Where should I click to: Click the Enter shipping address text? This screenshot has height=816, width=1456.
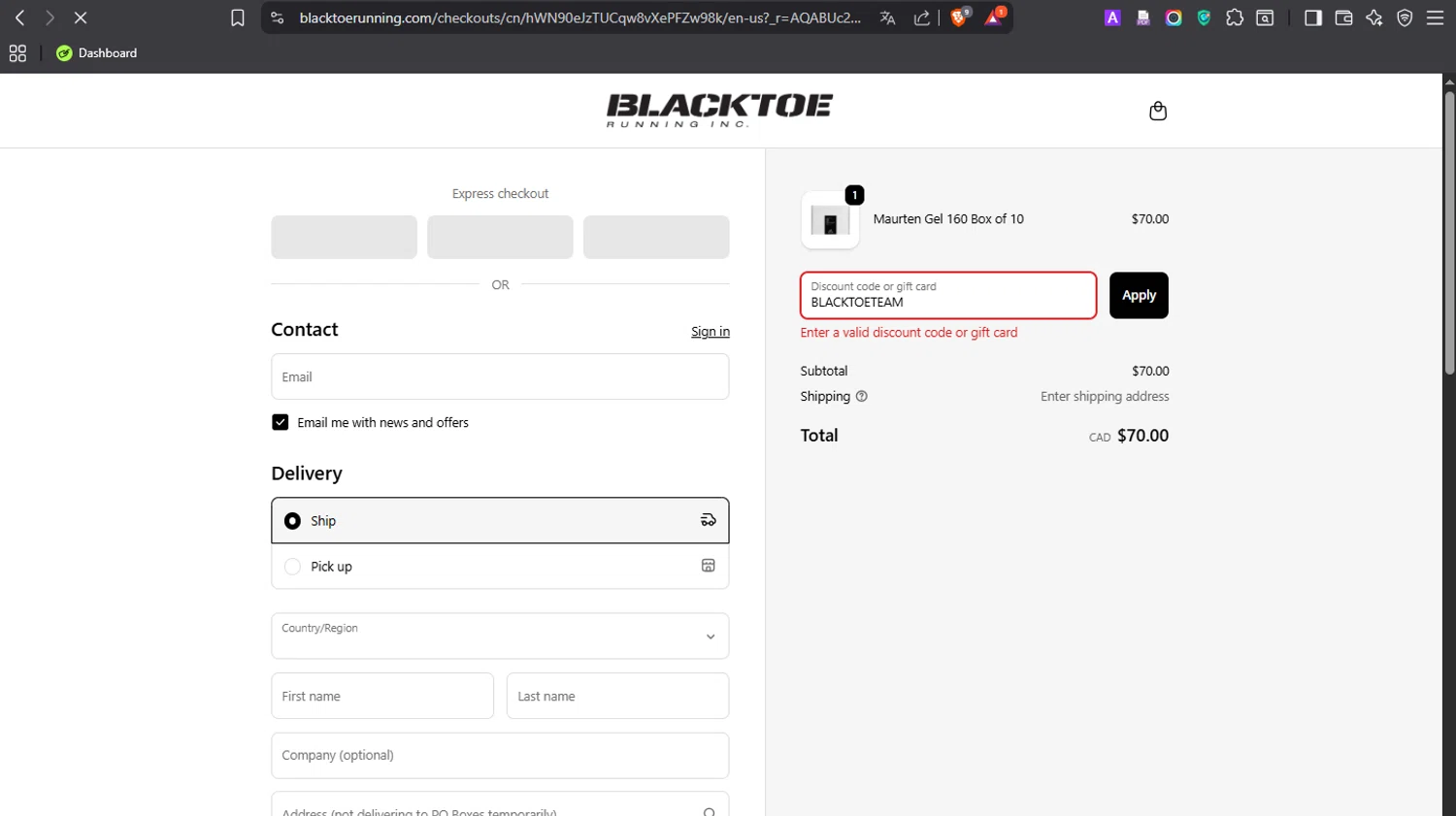pos(1105,397)
